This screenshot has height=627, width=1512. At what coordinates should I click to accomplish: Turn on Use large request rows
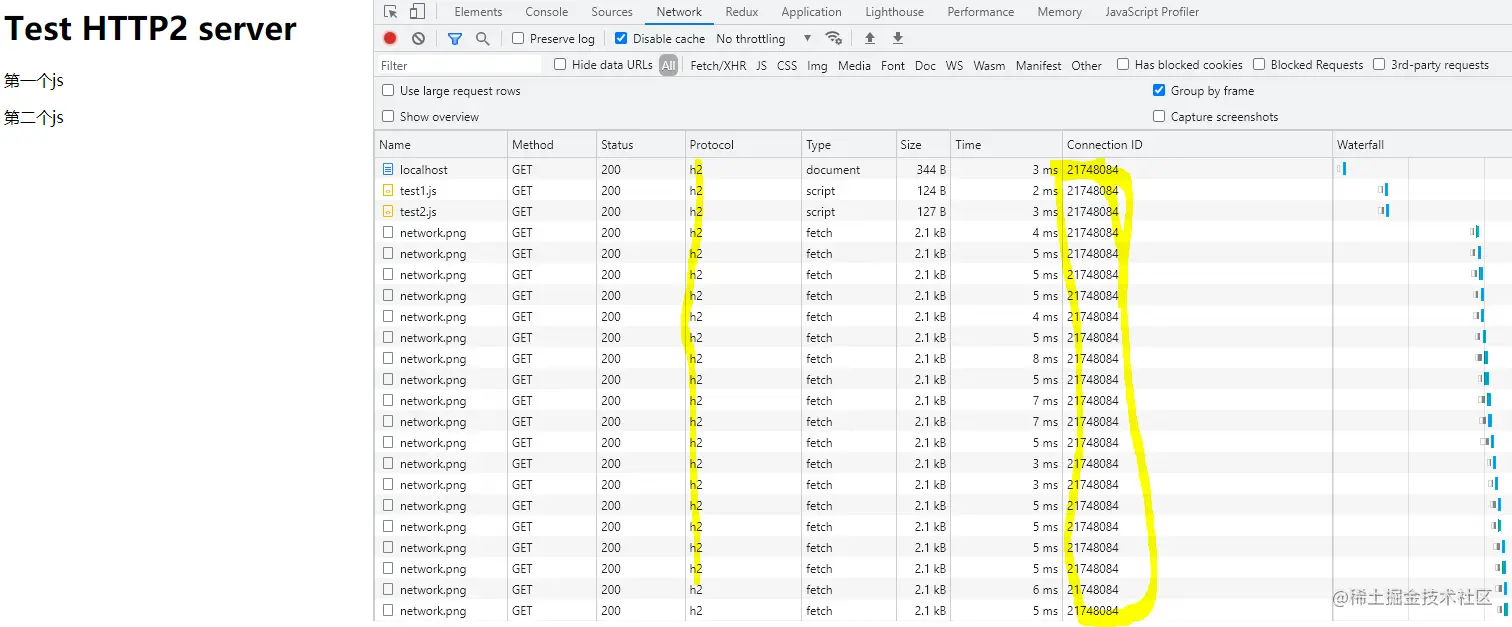pyautogui.click(x=388, y=90)
